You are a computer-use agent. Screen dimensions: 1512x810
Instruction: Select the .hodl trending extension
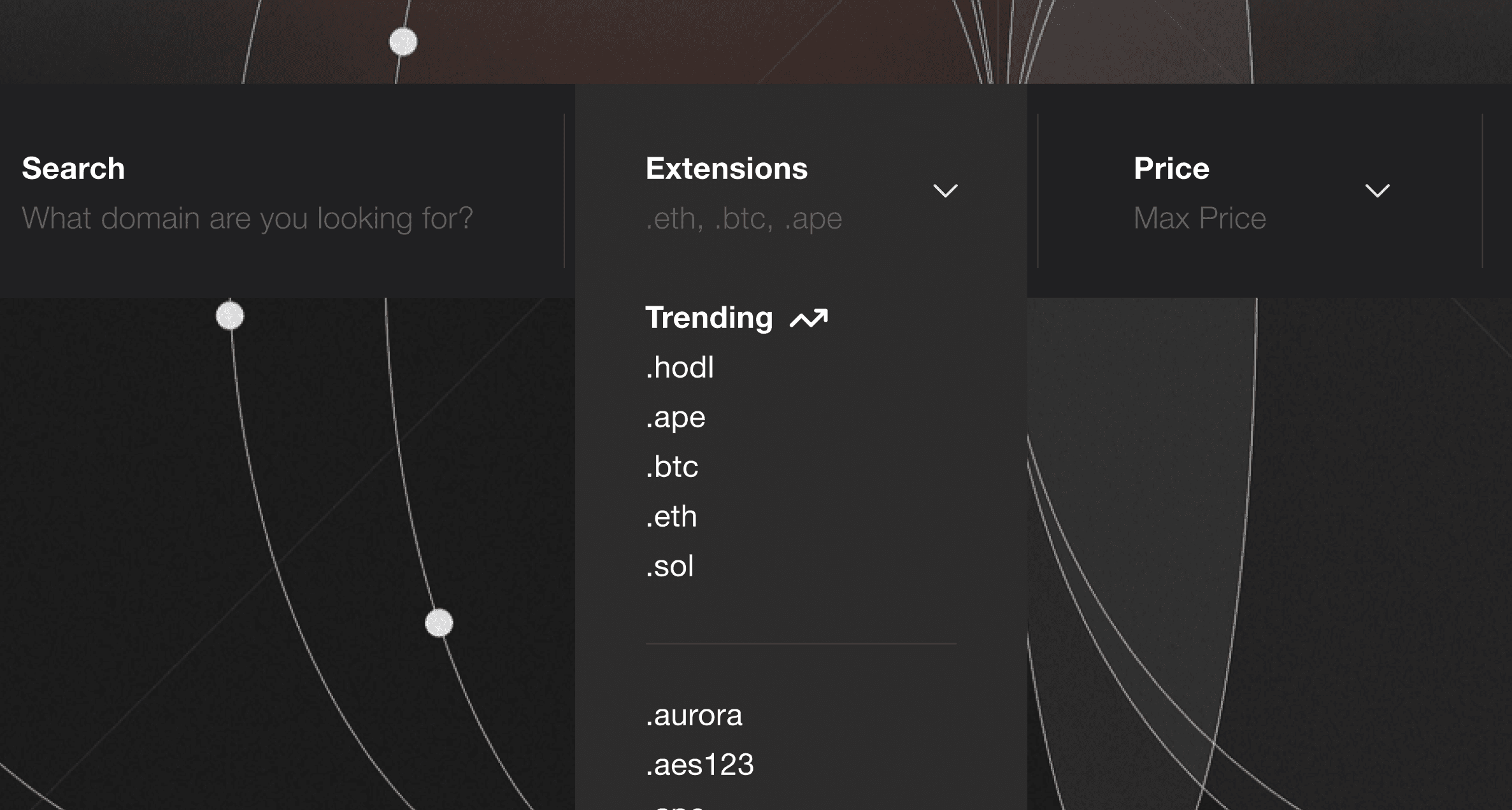(680, 367)
